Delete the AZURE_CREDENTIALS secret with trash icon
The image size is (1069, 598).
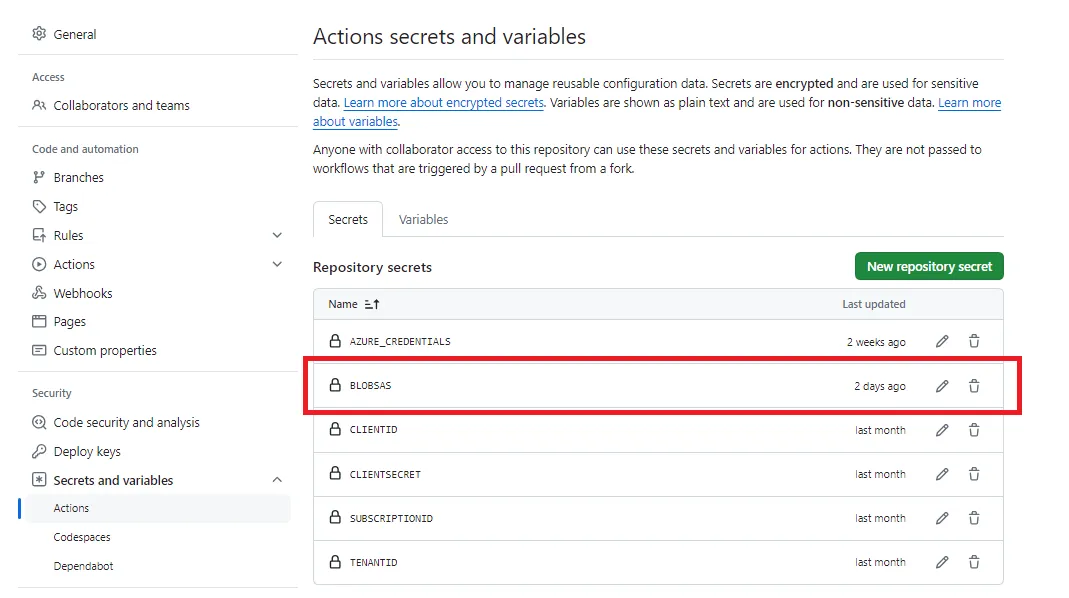[x=974, y=341]
